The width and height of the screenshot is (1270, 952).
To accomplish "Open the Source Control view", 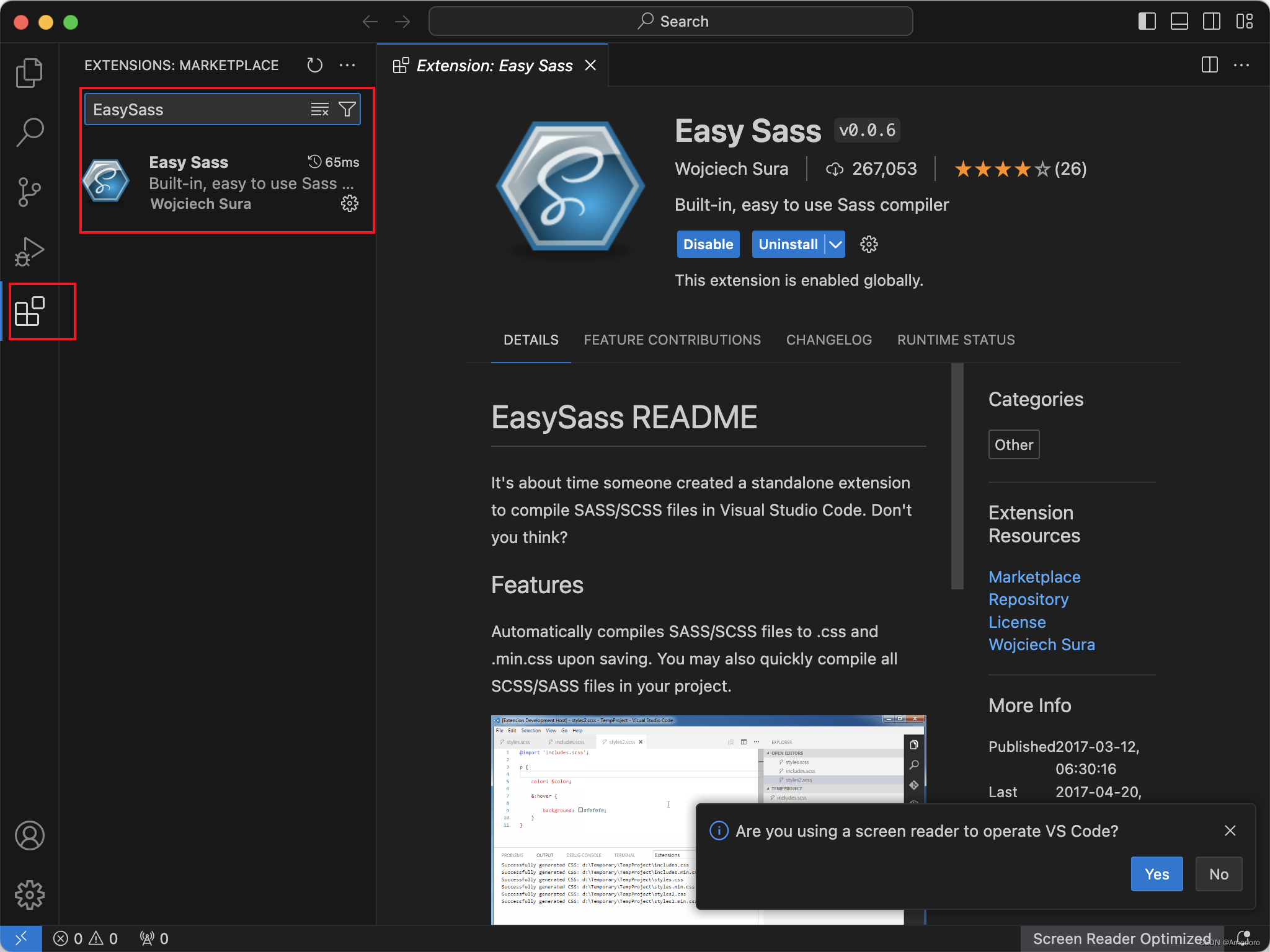I will coord(29,192).
